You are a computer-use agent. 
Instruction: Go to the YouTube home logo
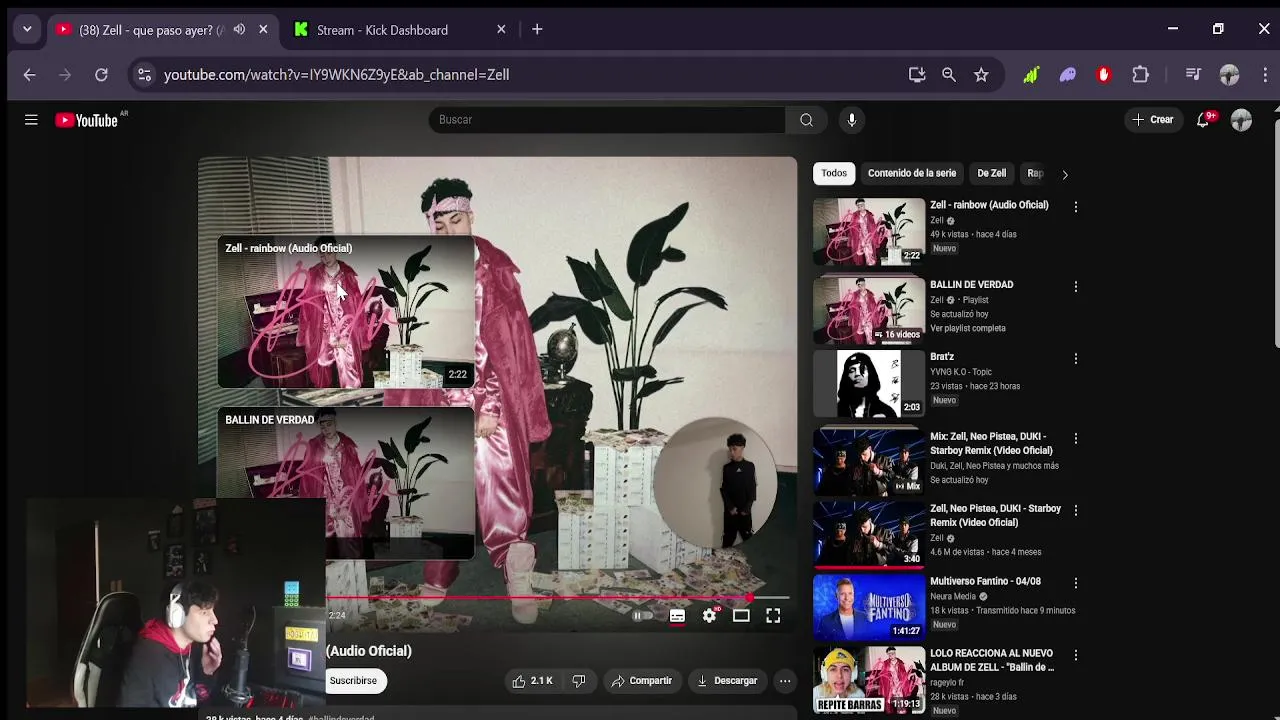pyautogui.click(x=86, y=120)
